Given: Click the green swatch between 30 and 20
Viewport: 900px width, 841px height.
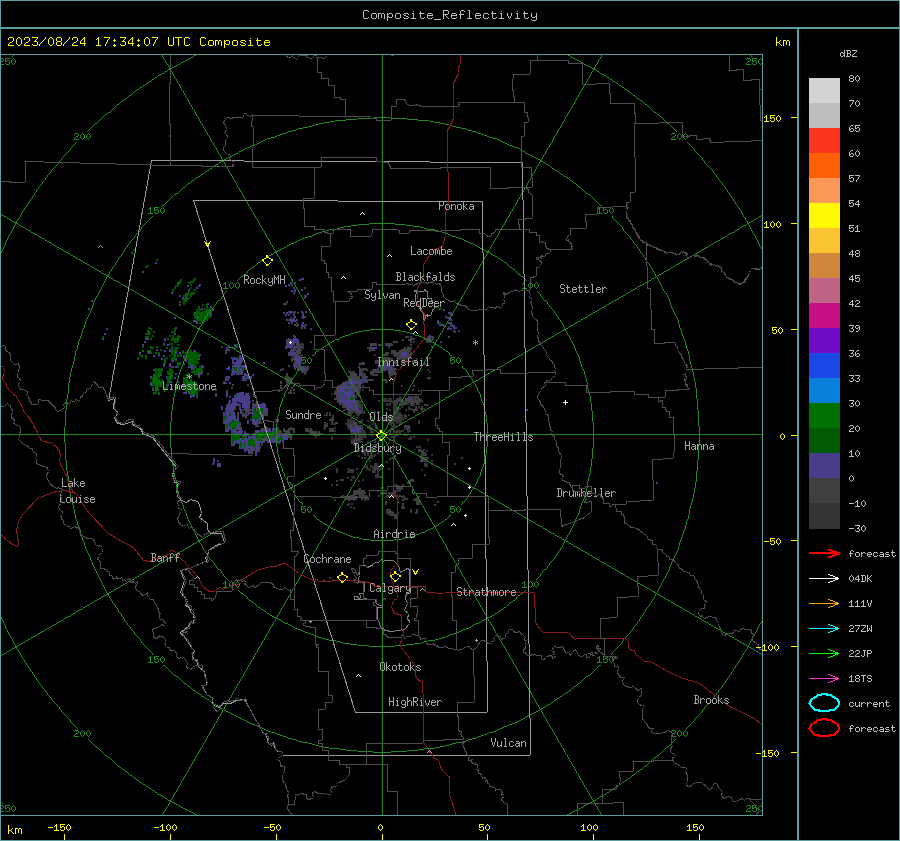Looking at the screenshot, I should coord(824,416).
